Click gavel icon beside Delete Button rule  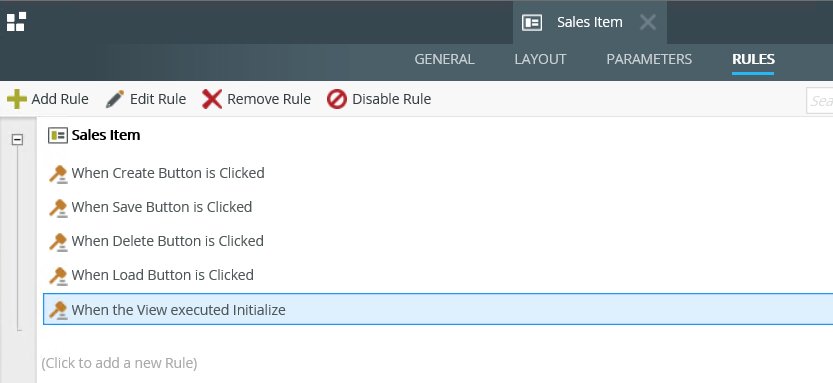tap(58, 242)
